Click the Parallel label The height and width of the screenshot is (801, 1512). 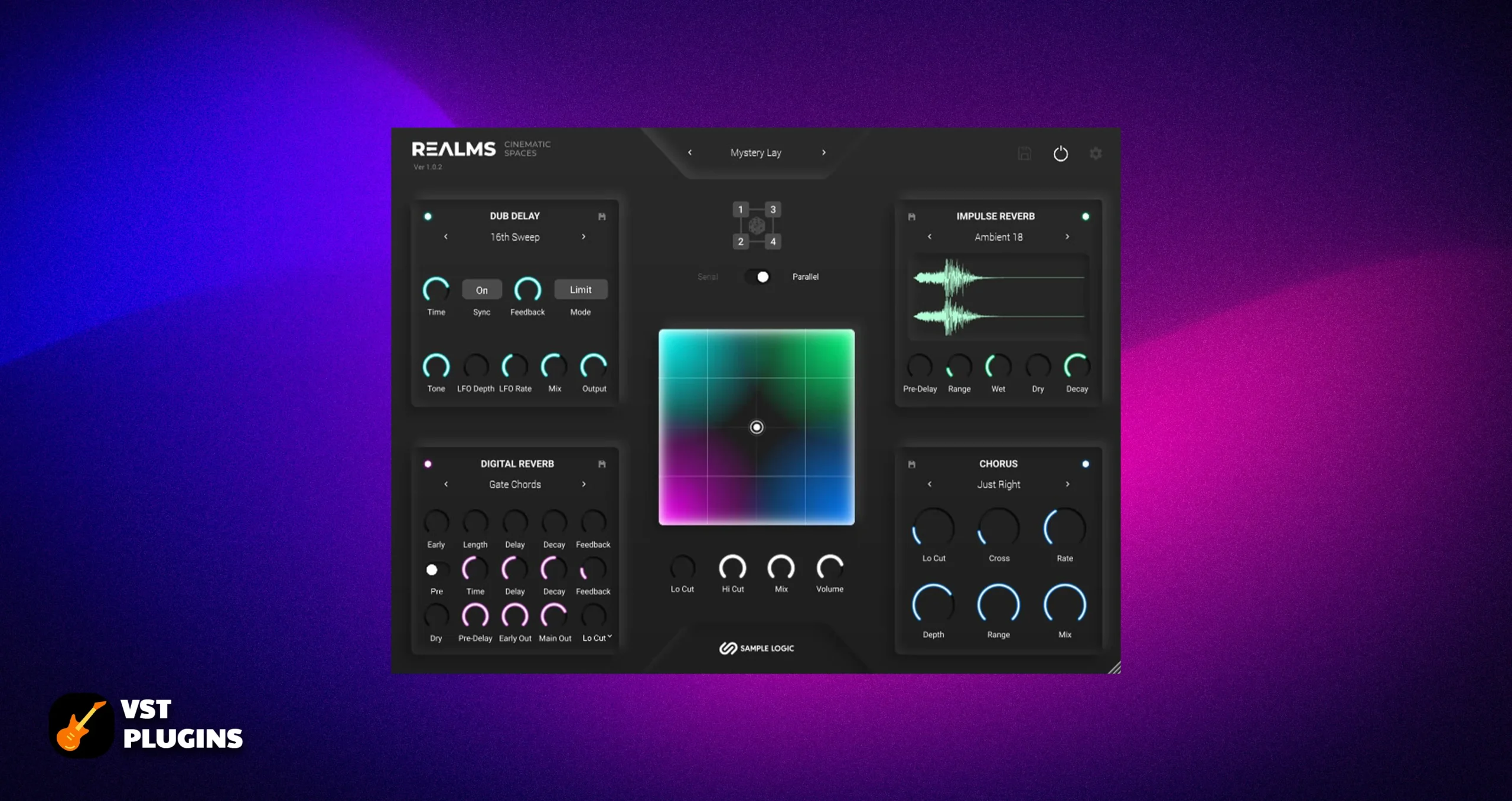(806, 277)
